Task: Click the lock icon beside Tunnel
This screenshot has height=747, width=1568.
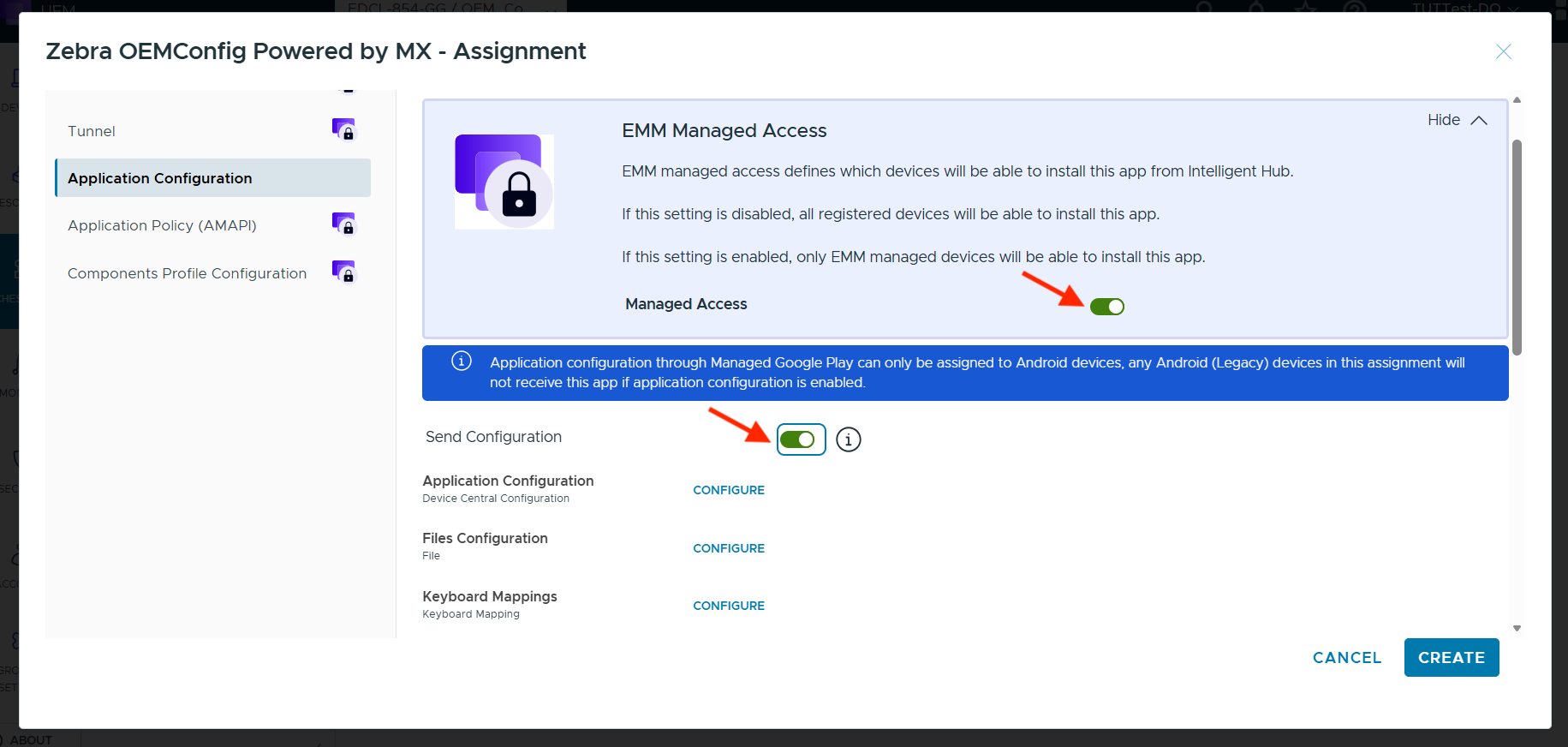Action: point(343,129)
